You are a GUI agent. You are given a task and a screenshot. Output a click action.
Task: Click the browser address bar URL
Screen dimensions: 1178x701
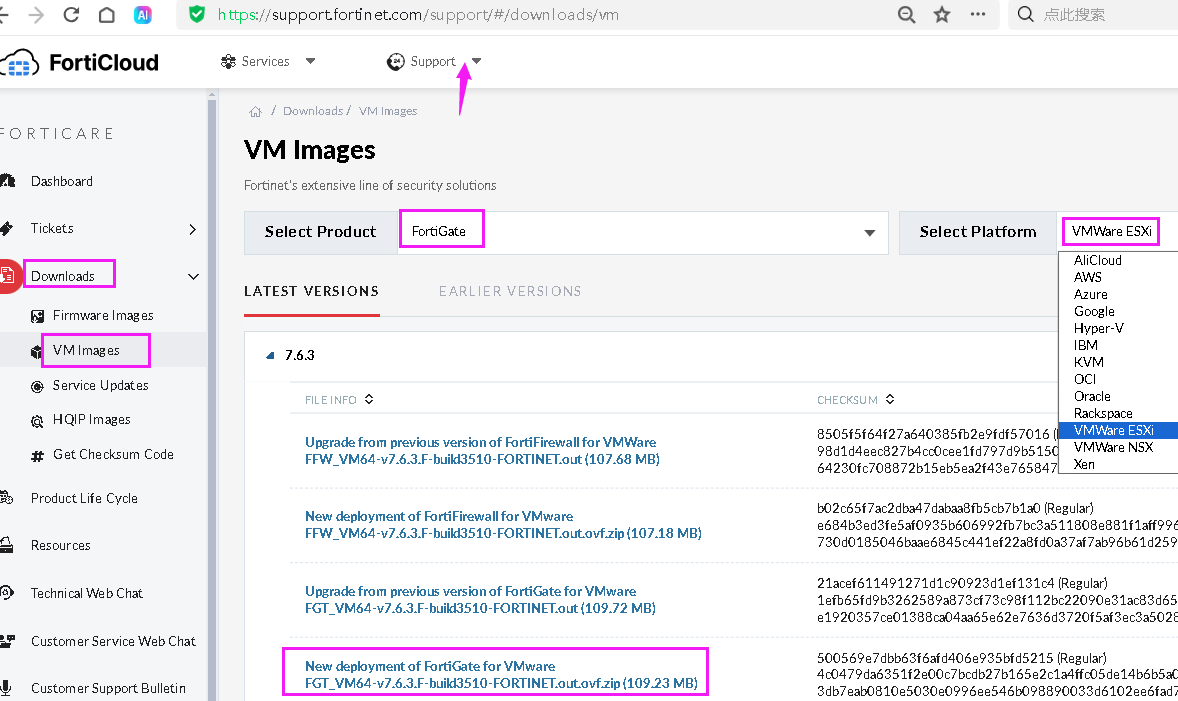point(418,14)
